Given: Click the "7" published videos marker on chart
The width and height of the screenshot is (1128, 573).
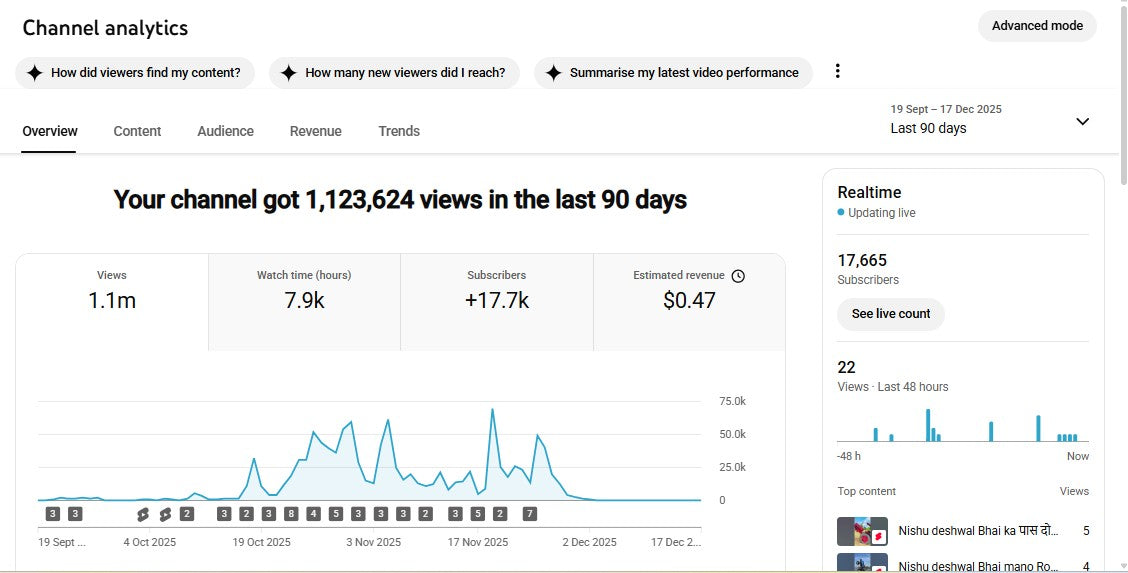Looking at the screenshot, I should 529,514.
